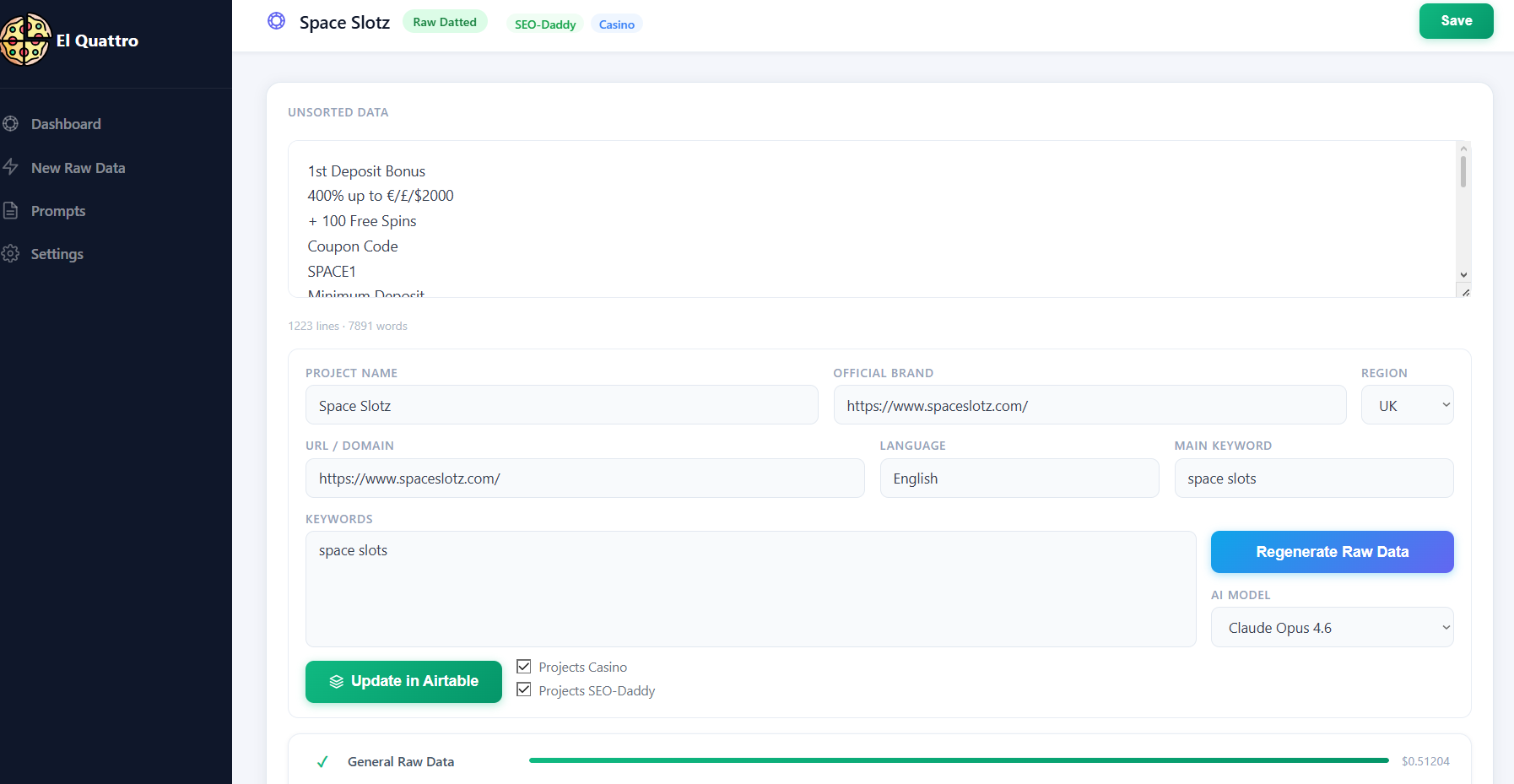This screenshot has height=784, width=1514.
Task: Click the Save button
Action: [1456, 21]
